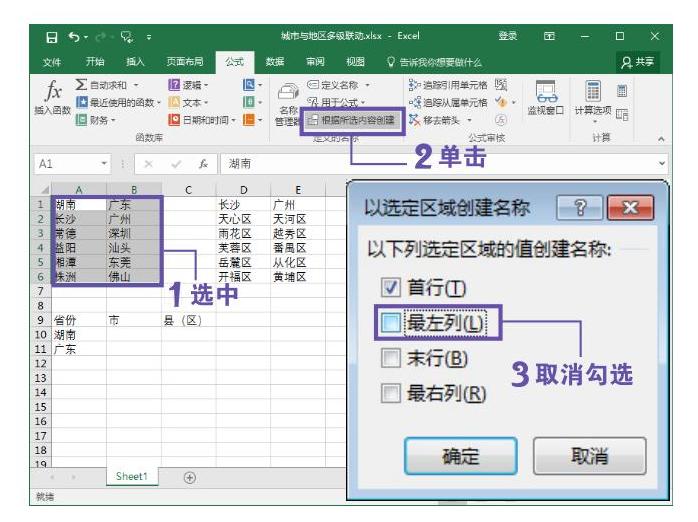The width and height of the screenshot is (698, 522).
Task: Close the Create Names dialog
Action: [631, 207]
